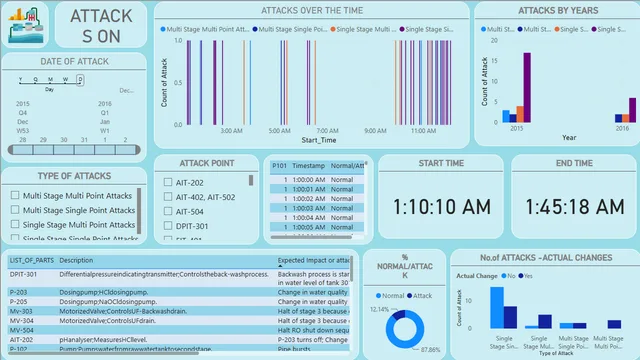The image size is (640, 360).
Task: Select the DPIT-301 row in parts table
Action: [179, 278]
